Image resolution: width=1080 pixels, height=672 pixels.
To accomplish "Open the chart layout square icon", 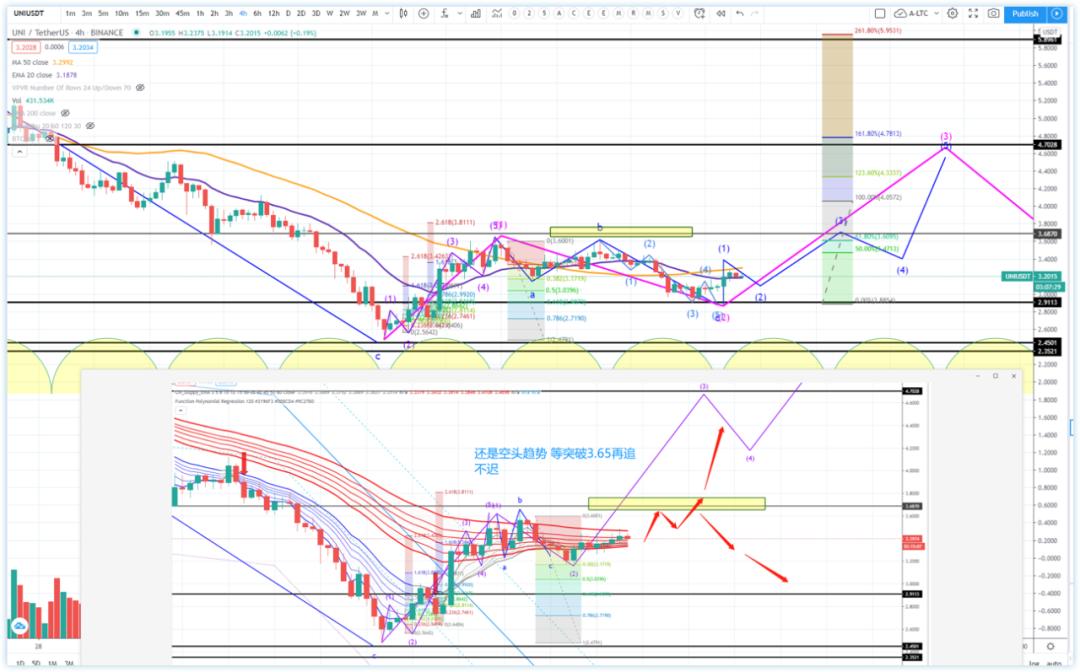I will coord(880,13).
